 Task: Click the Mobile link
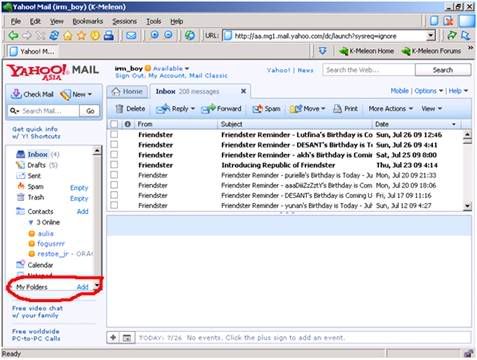tap(399, 91)
